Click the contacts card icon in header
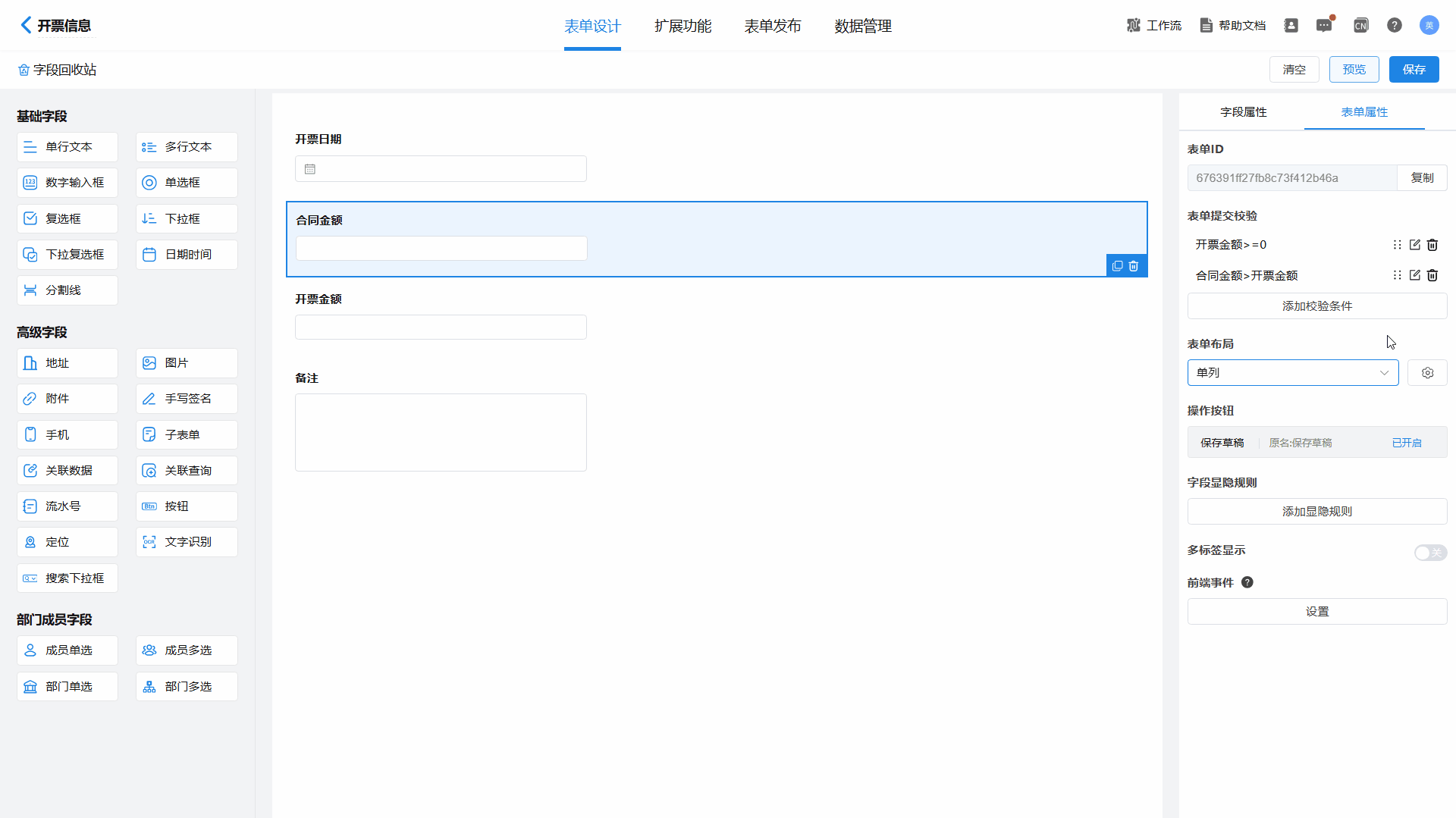Screen dimensions: 1456x818 tap(1291, 25)
